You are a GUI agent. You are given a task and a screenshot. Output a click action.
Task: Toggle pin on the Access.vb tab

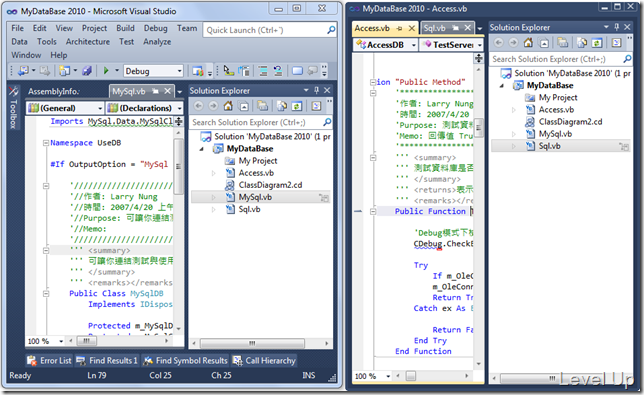click(399, 28)
